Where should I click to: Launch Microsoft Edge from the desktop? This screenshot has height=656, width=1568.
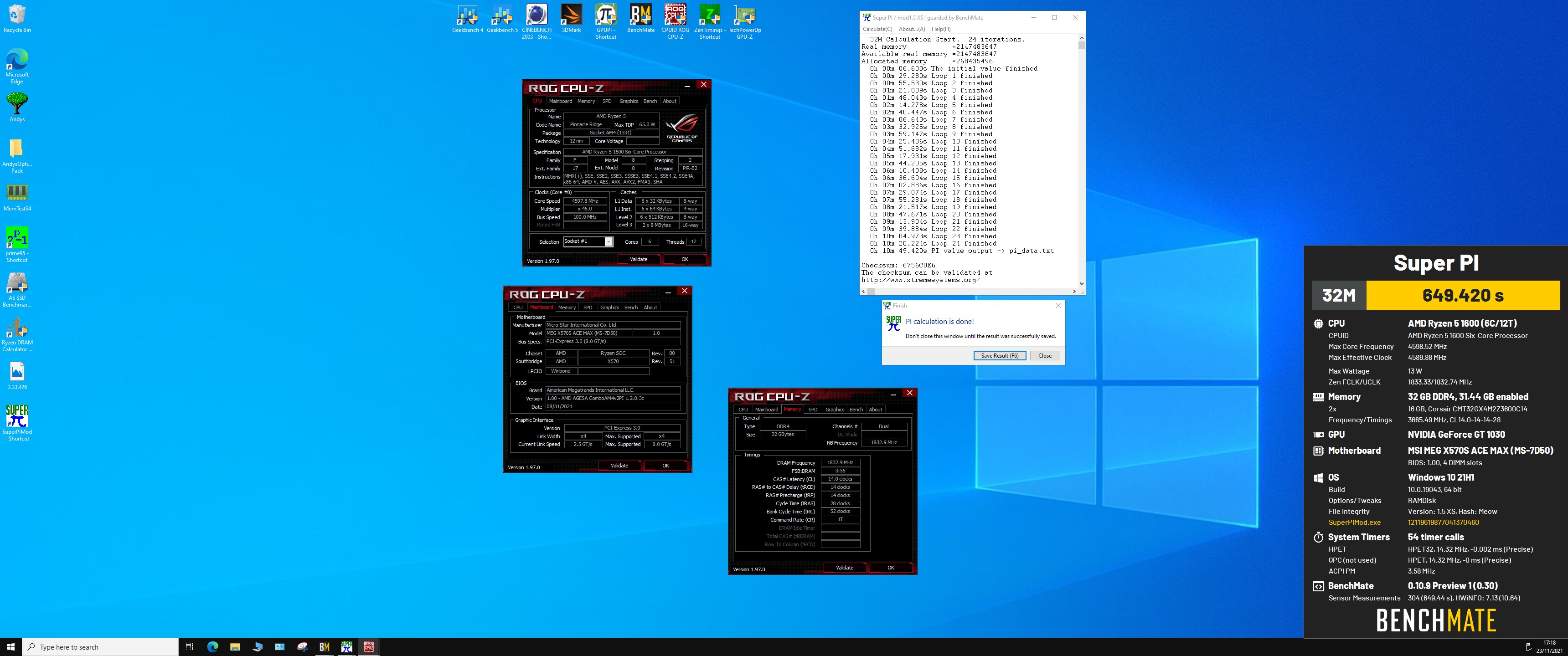coord(17,67)
